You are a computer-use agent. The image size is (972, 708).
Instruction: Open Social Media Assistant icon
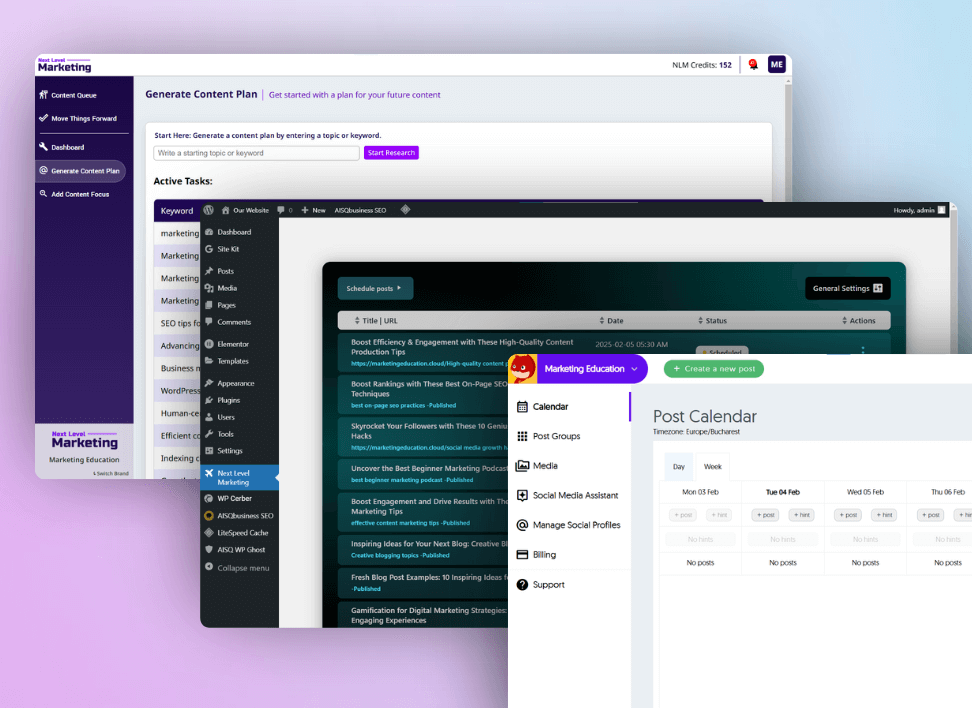click(x=522, y=495)
